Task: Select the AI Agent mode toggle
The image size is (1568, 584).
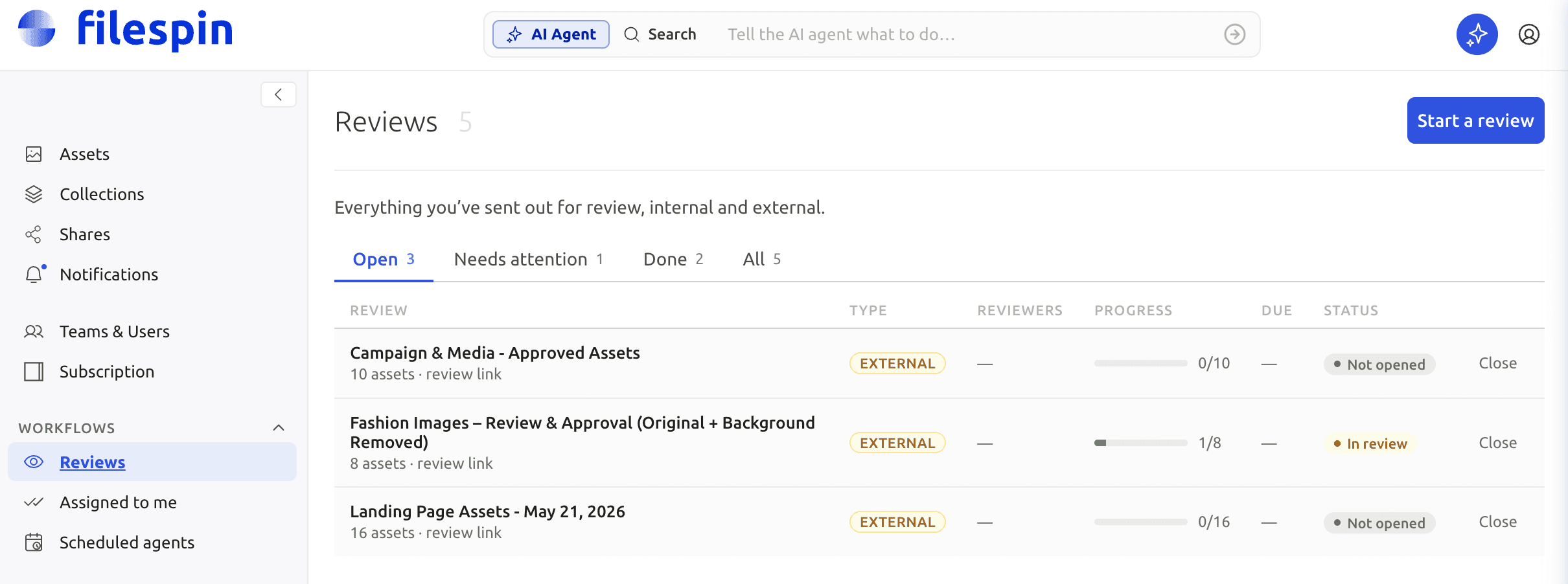Action: (551, 34)
